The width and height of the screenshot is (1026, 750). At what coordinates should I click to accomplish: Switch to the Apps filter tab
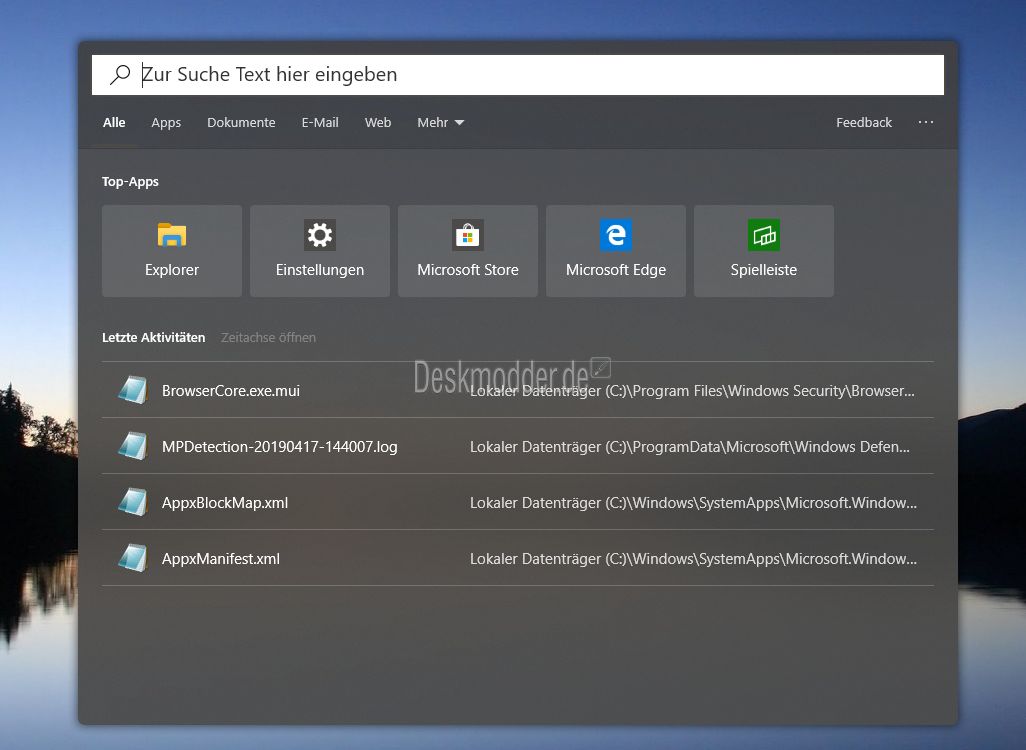(x=166, y=122)
